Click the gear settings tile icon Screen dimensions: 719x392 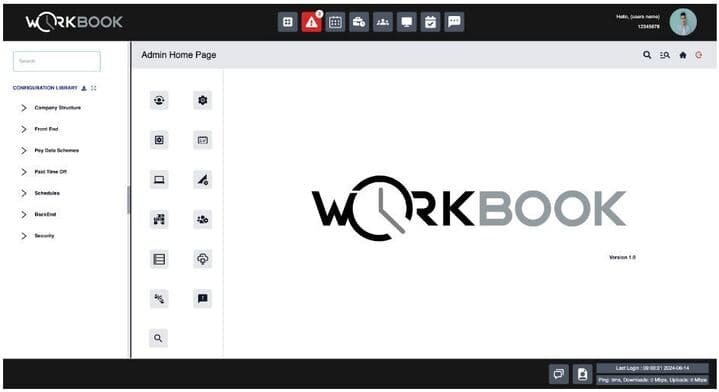coord(203,100)
